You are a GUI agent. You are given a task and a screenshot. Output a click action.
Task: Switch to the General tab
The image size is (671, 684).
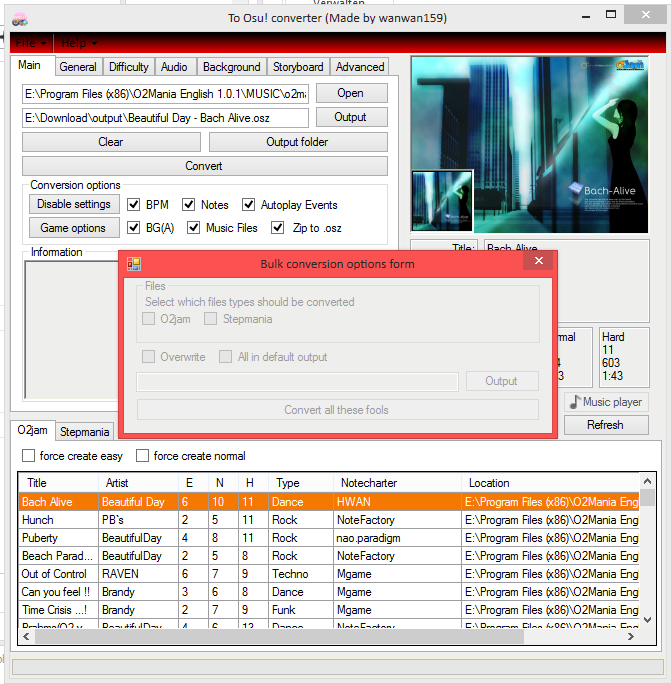pyautogui.click(x=78, y=67)
